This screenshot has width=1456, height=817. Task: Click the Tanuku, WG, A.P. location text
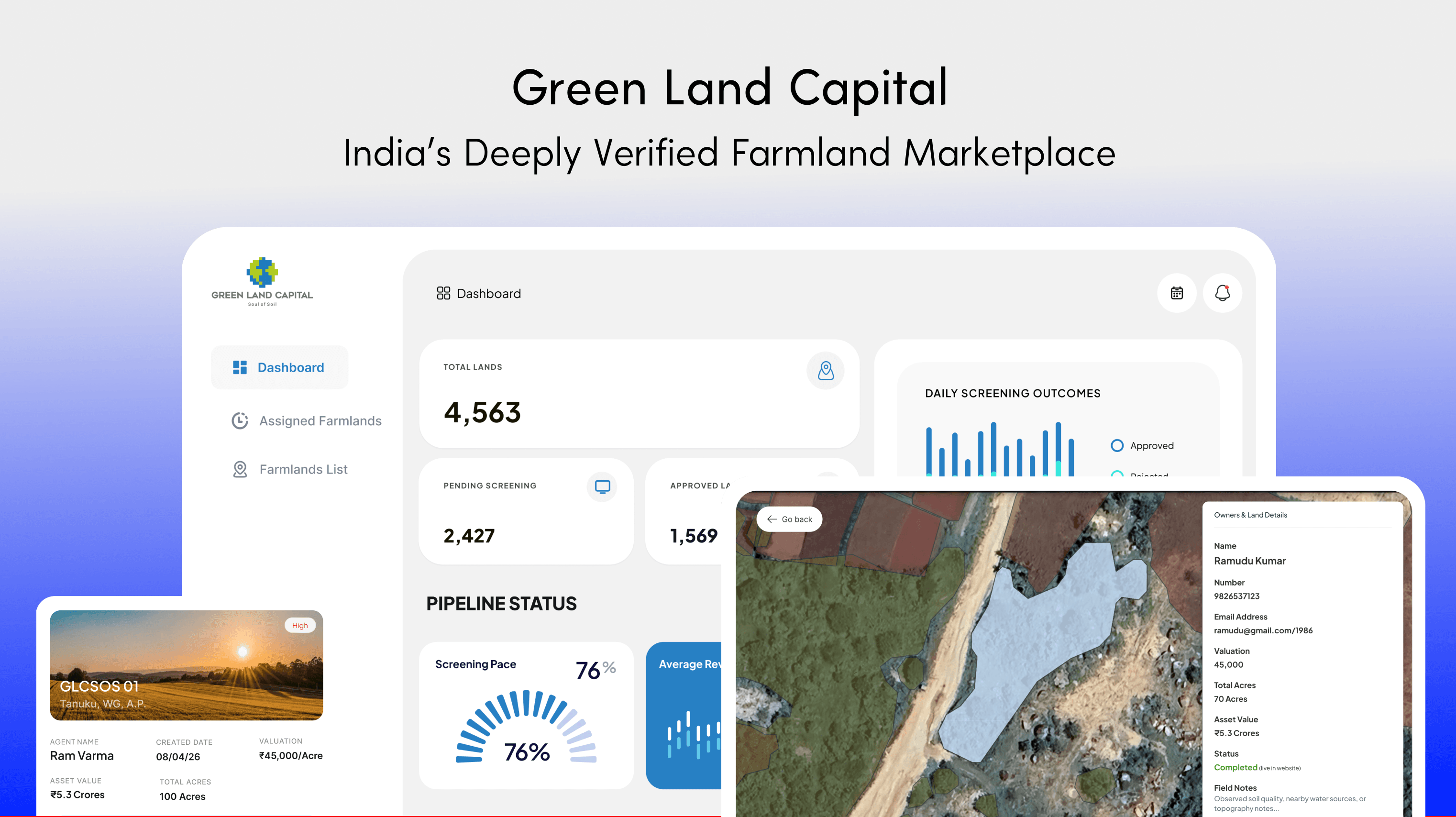[103, 704]
